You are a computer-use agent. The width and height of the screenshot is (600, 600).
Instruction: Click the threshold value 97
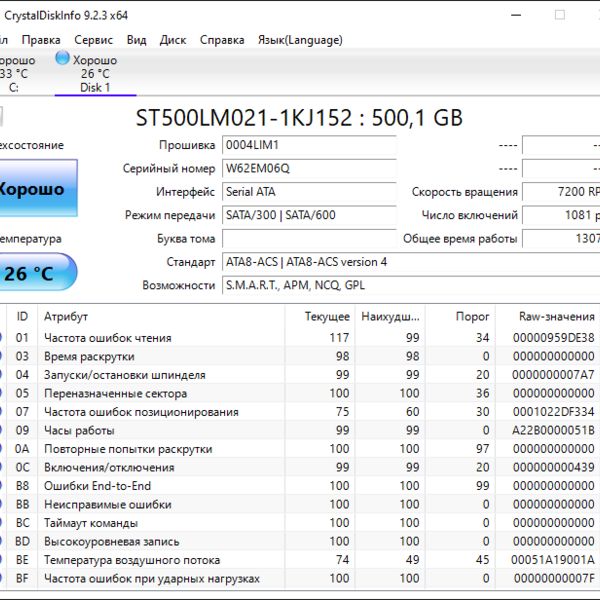tap(483, 449)
